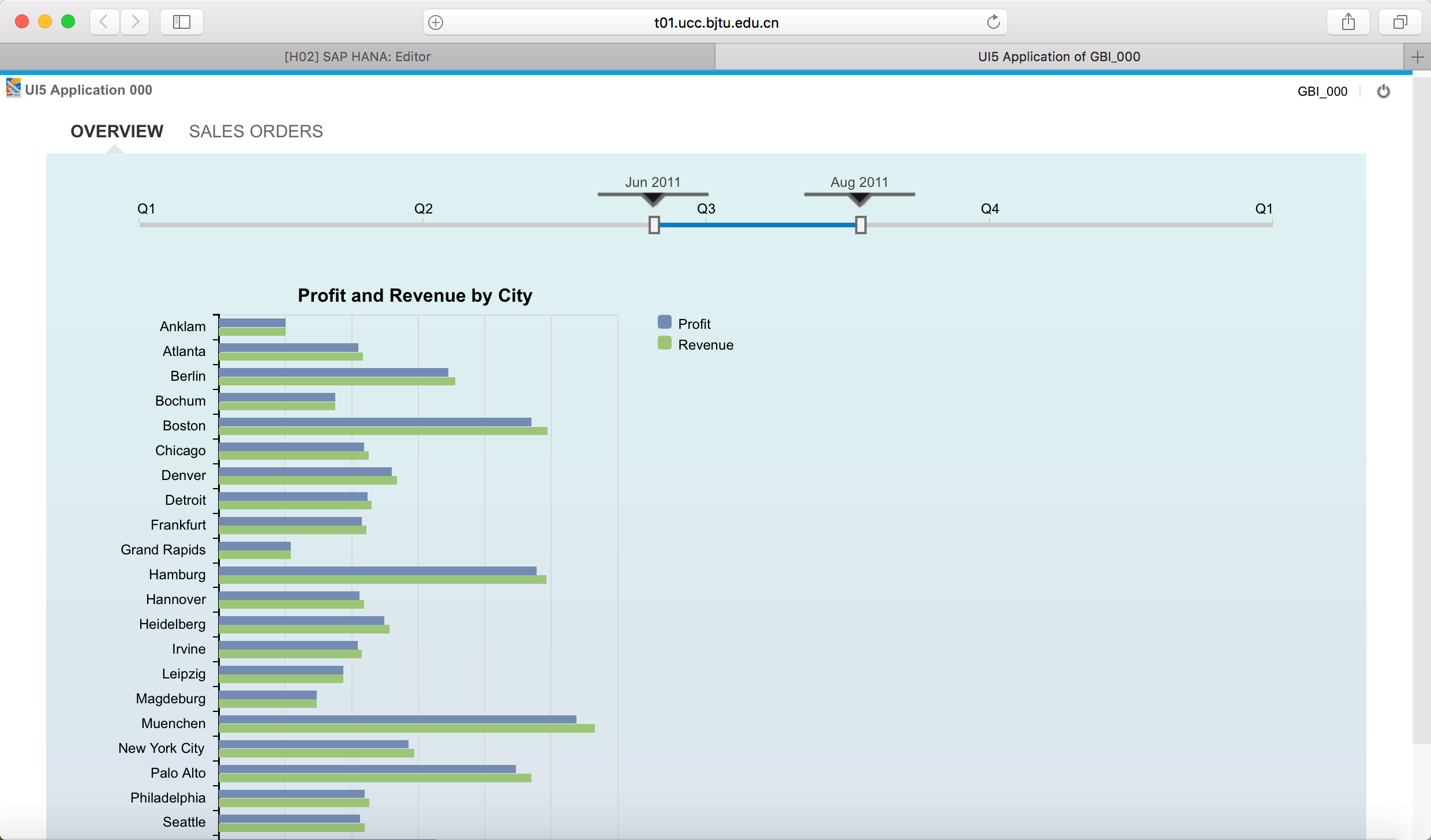Image resolution: width=1431 pixels, height=840 pixels.
Task: Click the Atlanta city label
Action: [183, 351]
